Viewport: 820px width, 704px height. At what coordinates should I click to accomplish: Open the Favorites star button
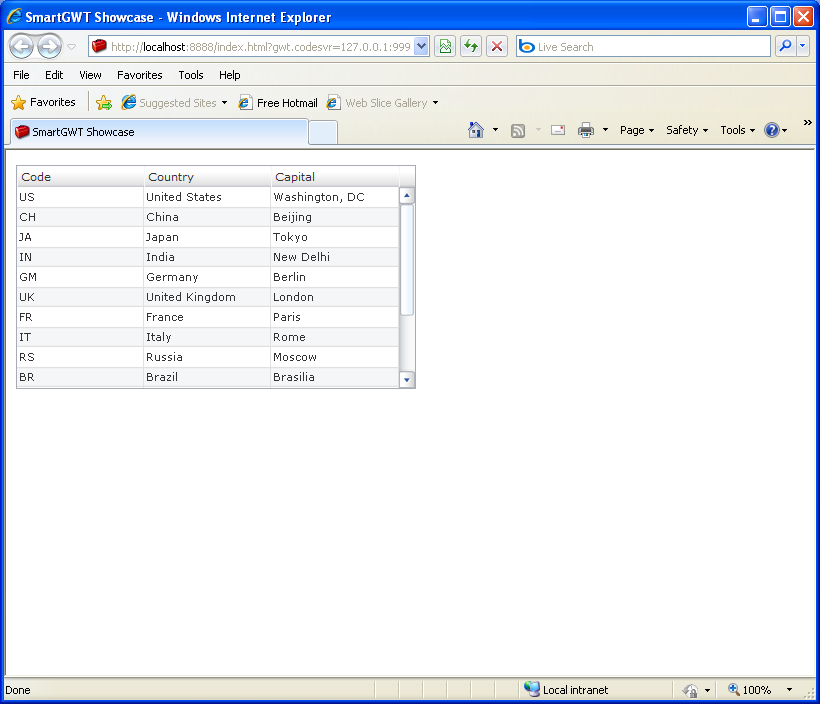[44, 103]
